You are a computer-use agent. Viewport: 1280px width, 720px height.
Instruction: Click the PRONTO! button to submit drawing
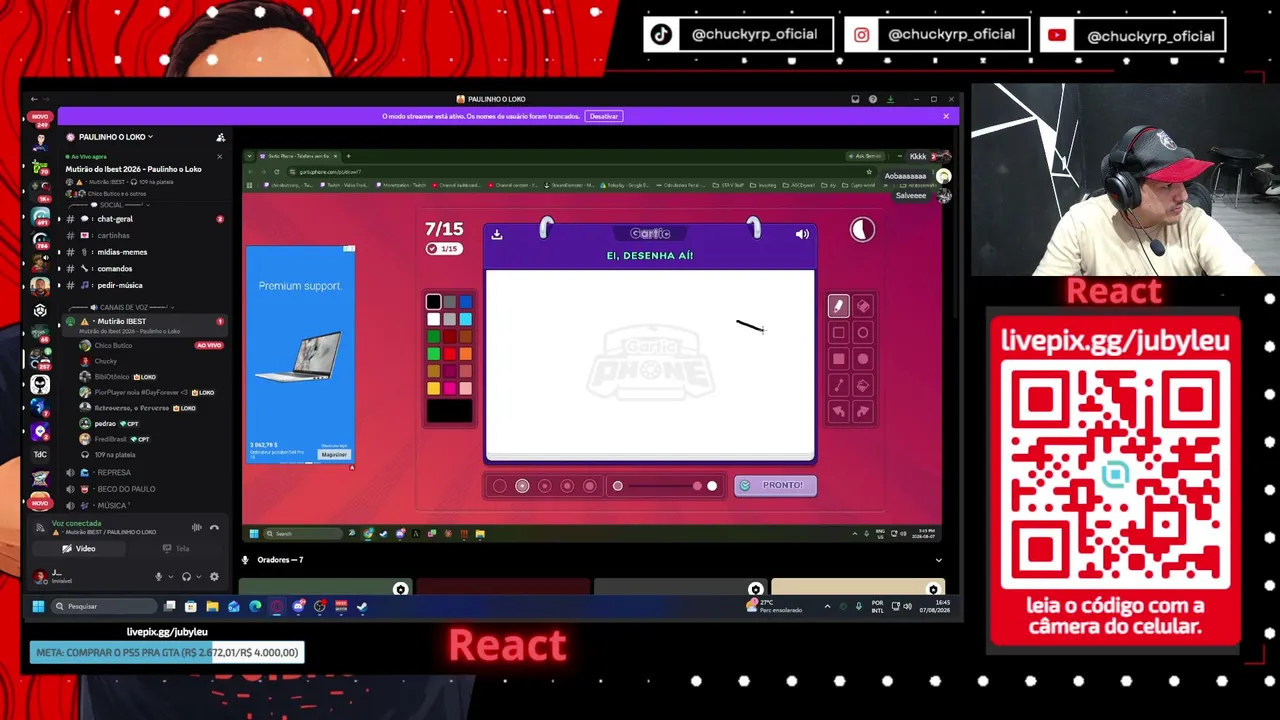pyautogui.click(x=775, y=486)
